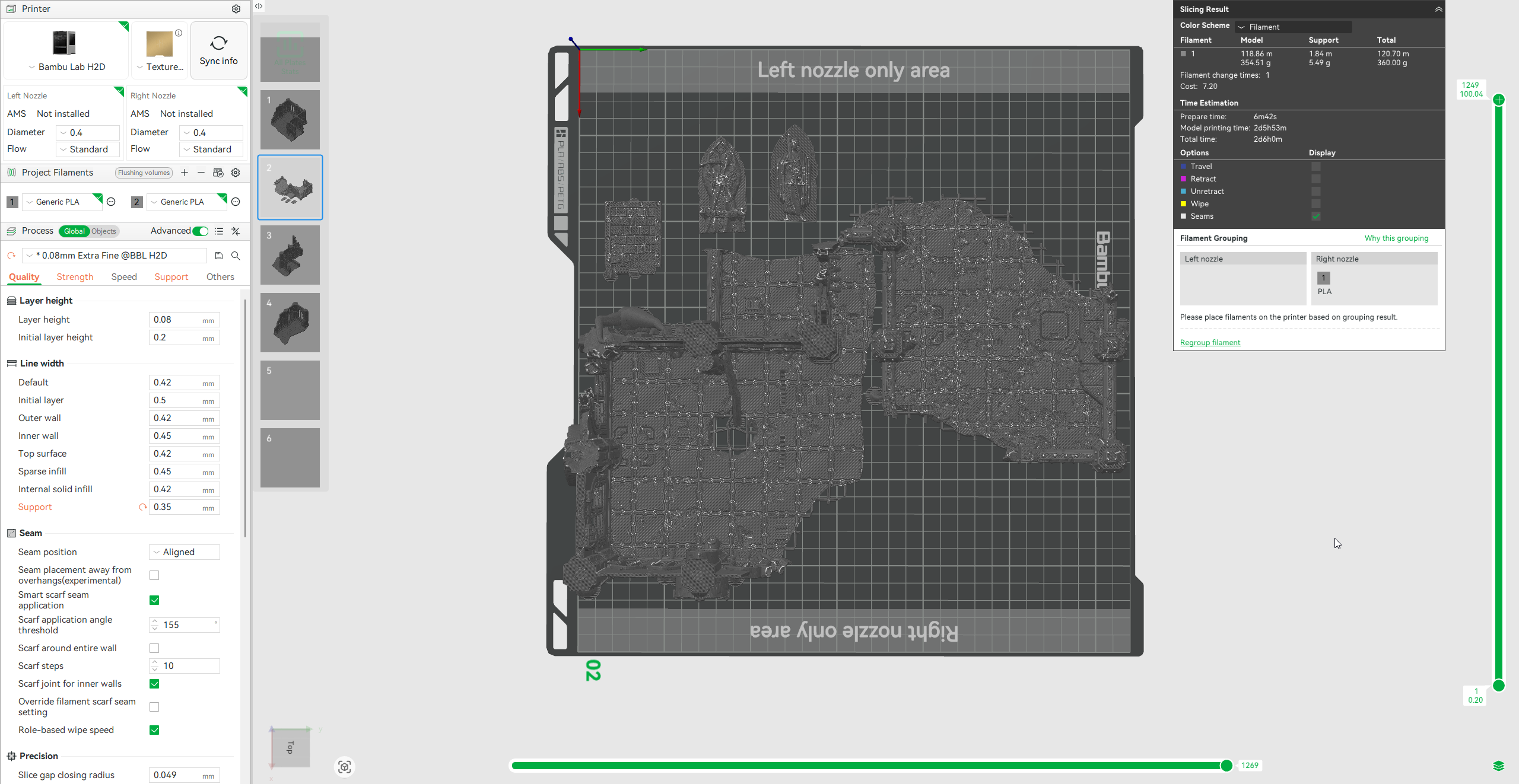Image resolution: width=1519 pixels, height=784 pixels.
Task: Open Color Scheme Filament dropdown
Action: point(1294,27)
